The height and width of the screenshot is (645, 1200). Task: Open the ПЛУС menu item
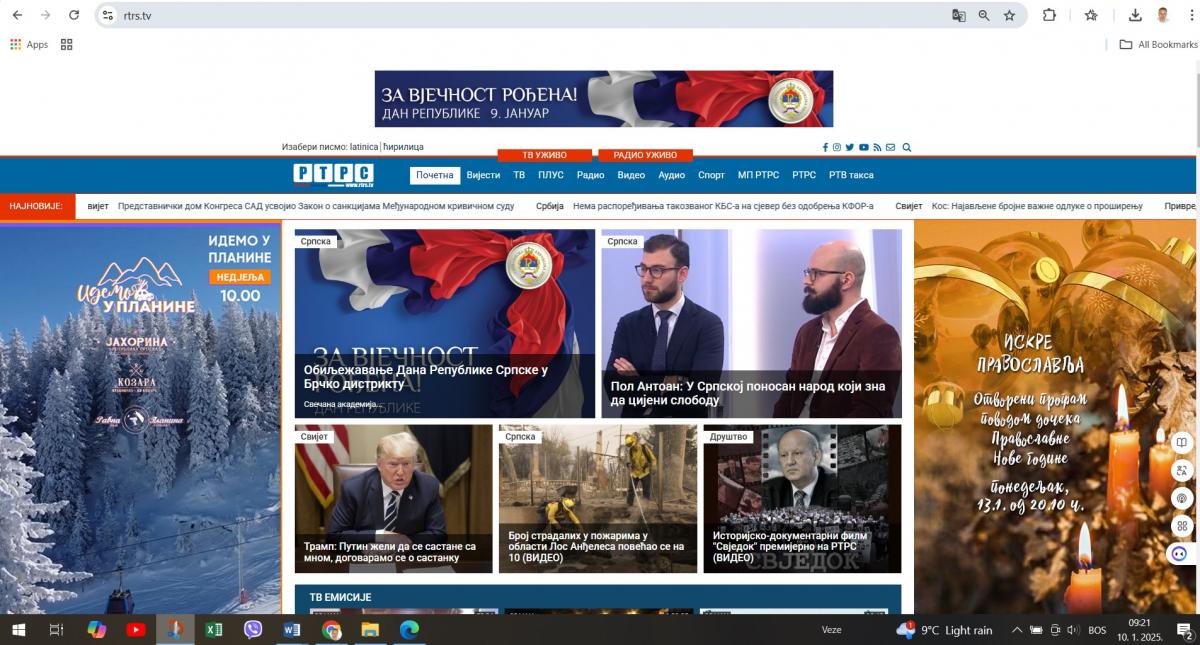pyautogui.click(x=551, y=175)
